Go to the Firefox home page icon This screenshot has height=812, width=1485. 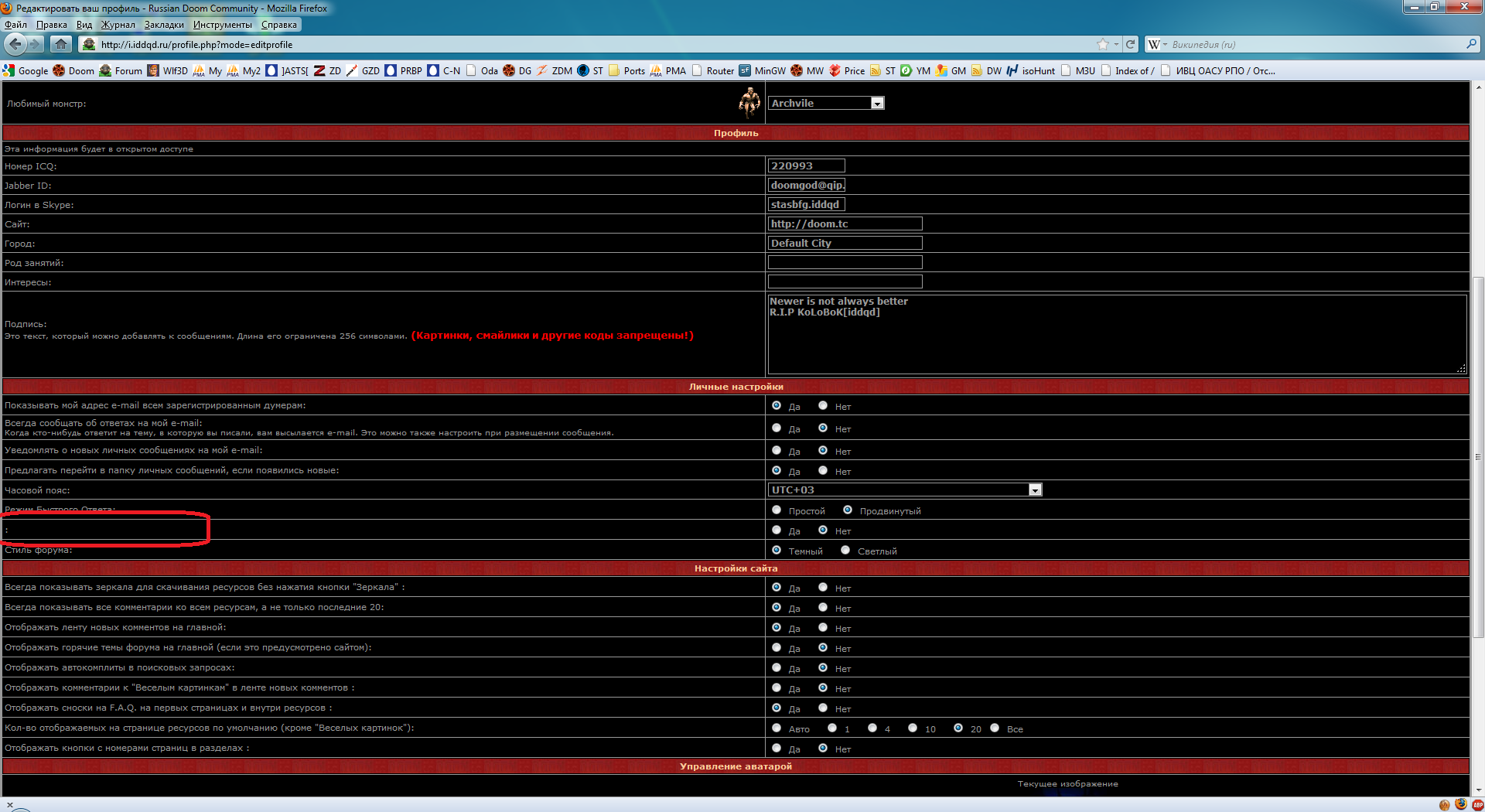tap(61, 44)
